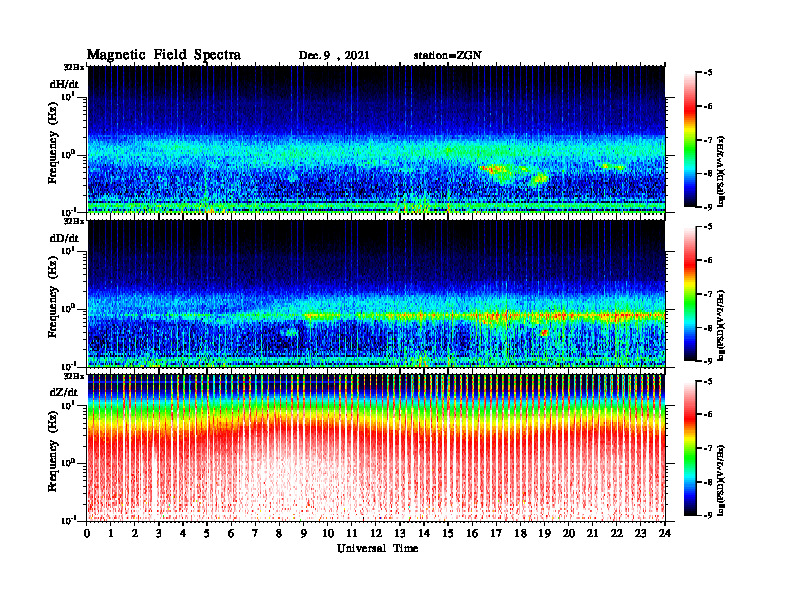Image resolution: width=792 pixels, height=612 pixels.
Task: Click the log(PSD) label of the dZ/dt color bar
Action: tap(721, 480)
